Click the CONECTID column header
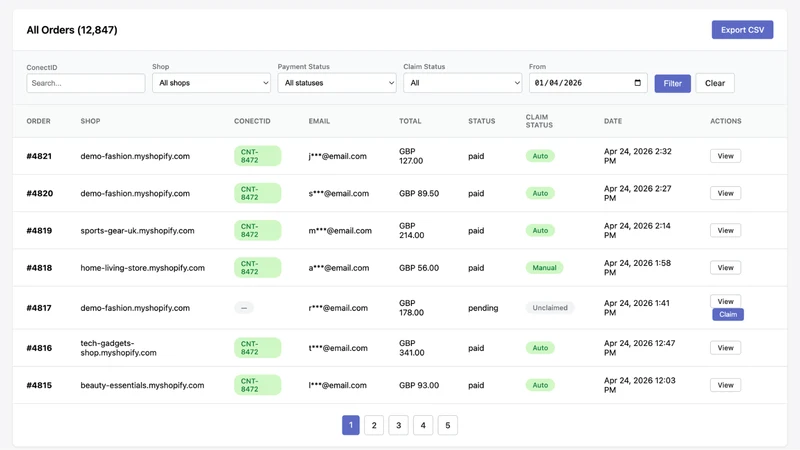This screenshot has height=450, width=800. [x=252, y=121]
